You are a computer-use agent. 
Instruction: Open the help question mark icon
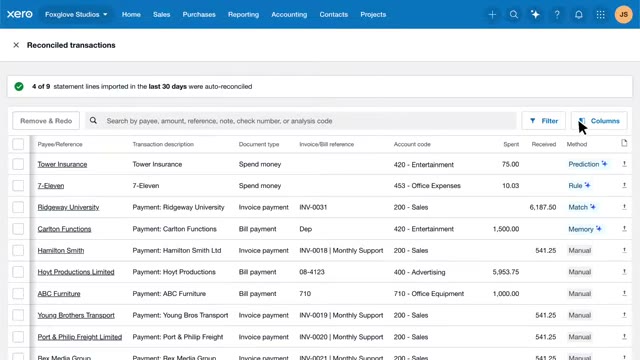coord(557,15)
